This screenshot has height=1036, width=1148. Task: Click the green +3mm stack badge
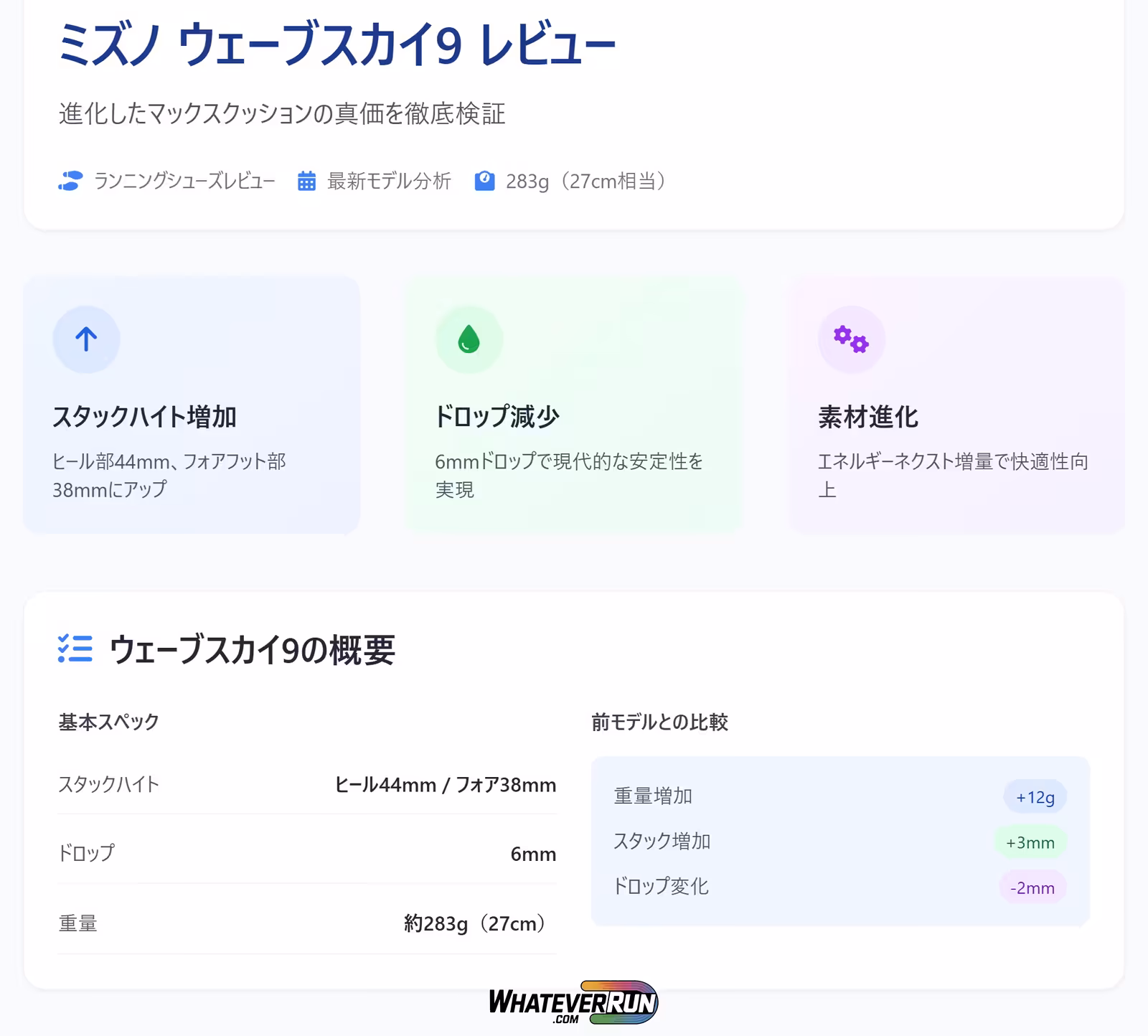1030,842
